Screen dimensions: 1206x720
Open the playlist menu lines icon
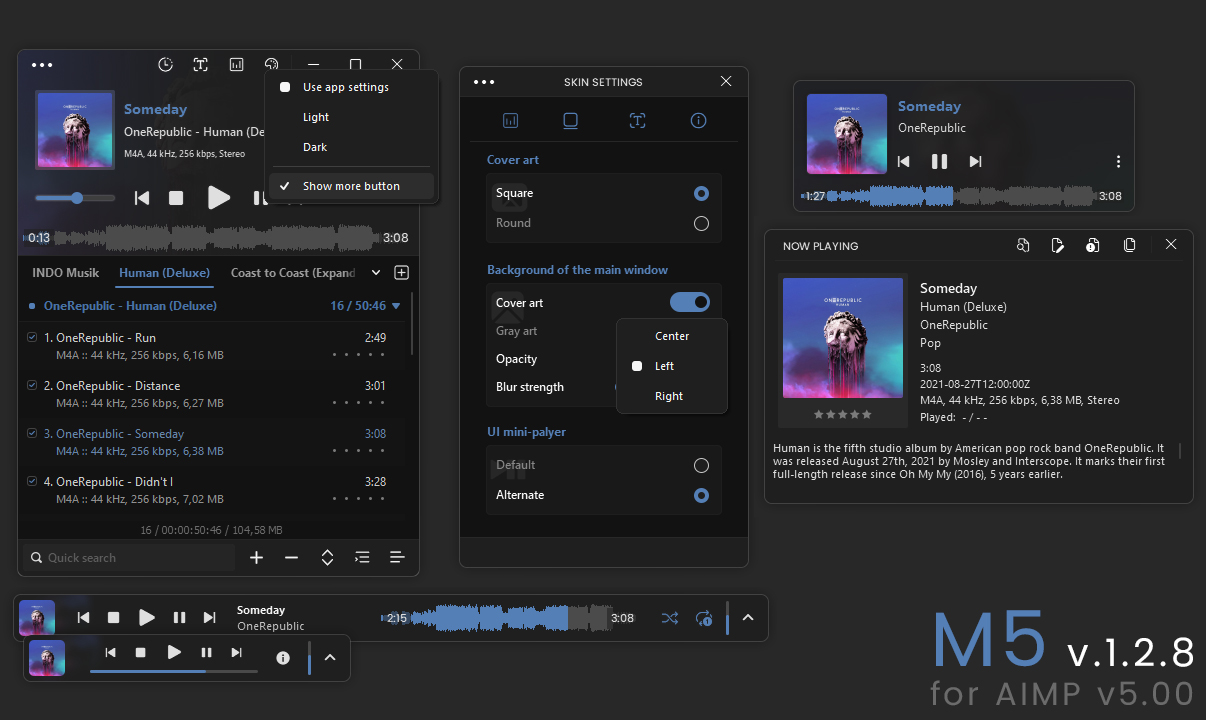[397, 558]
